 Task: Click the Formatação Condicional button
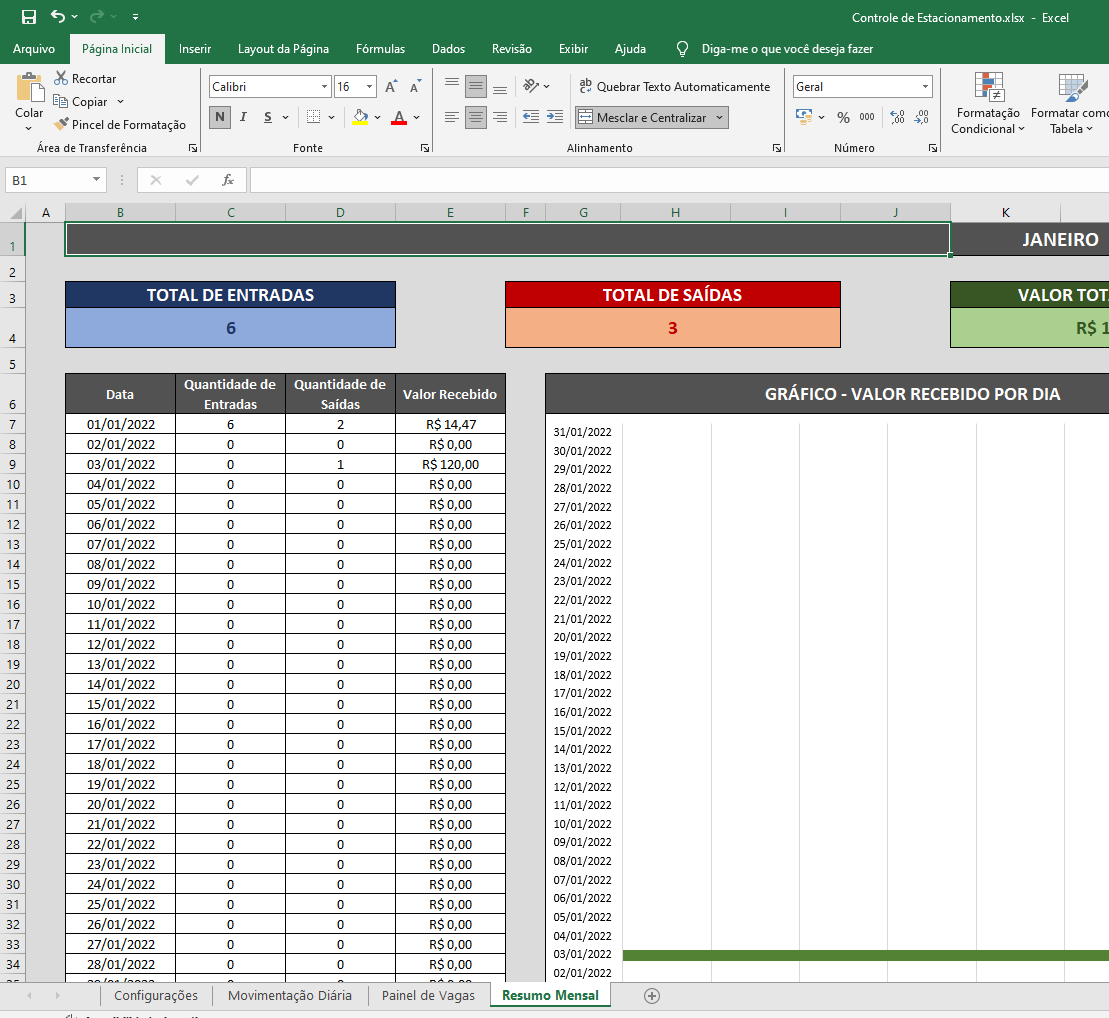988,104
